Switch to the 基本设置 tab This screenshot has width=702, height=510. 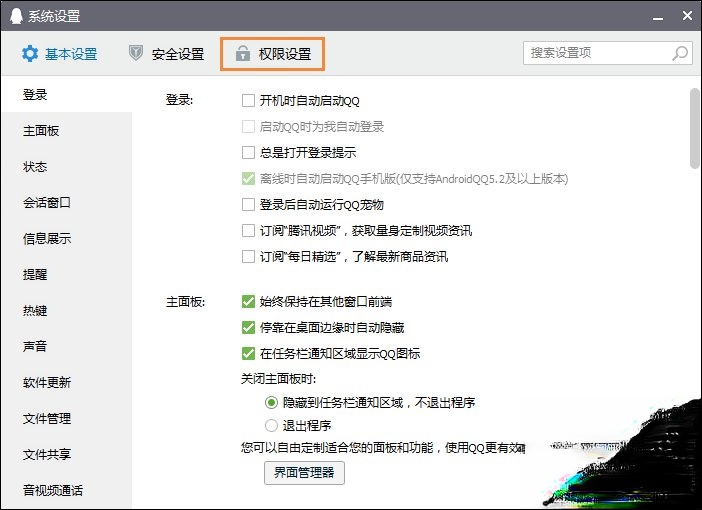pos(60,54)
